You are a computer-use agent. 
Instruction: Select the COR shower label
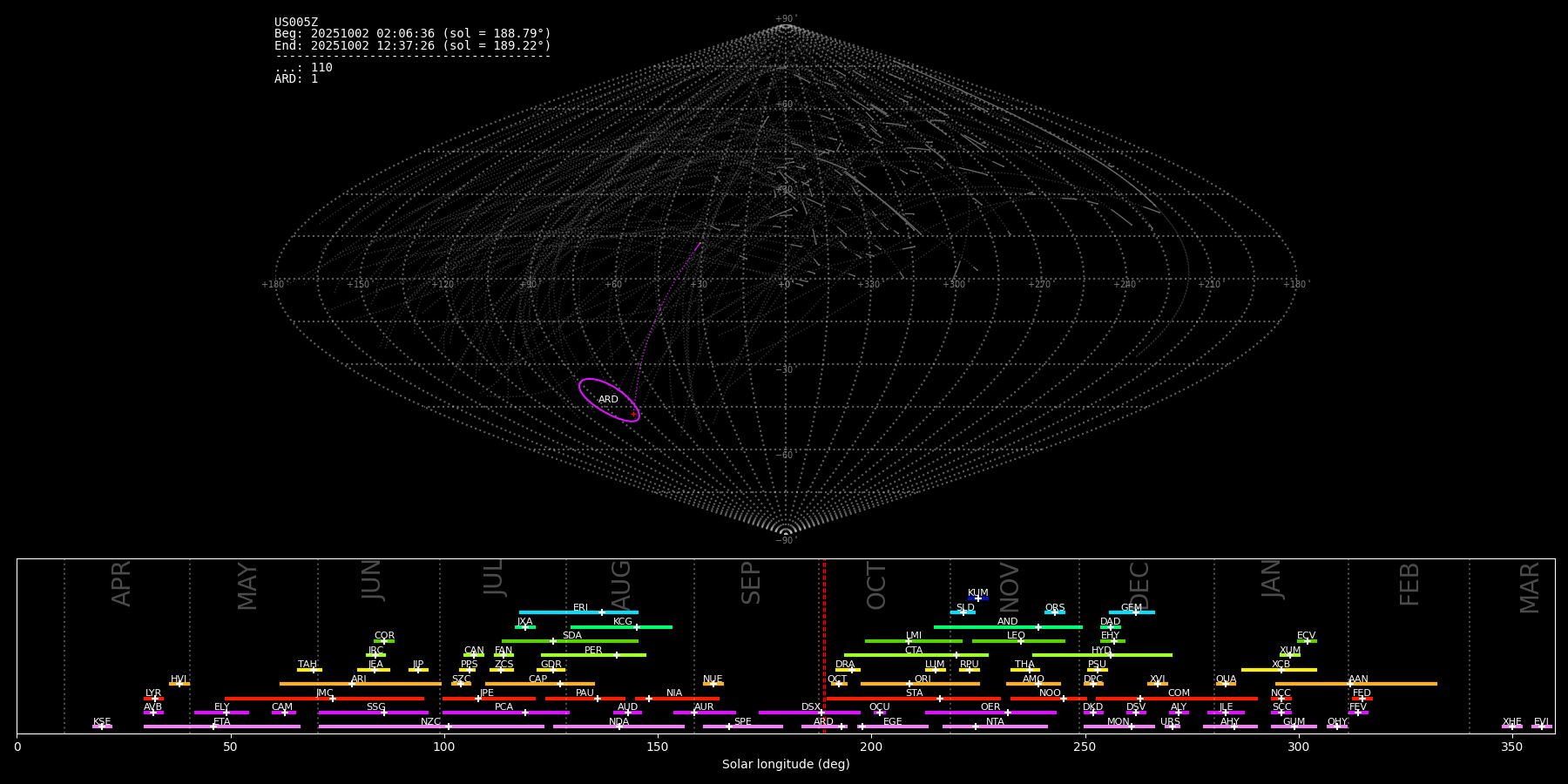click(384, 636)
